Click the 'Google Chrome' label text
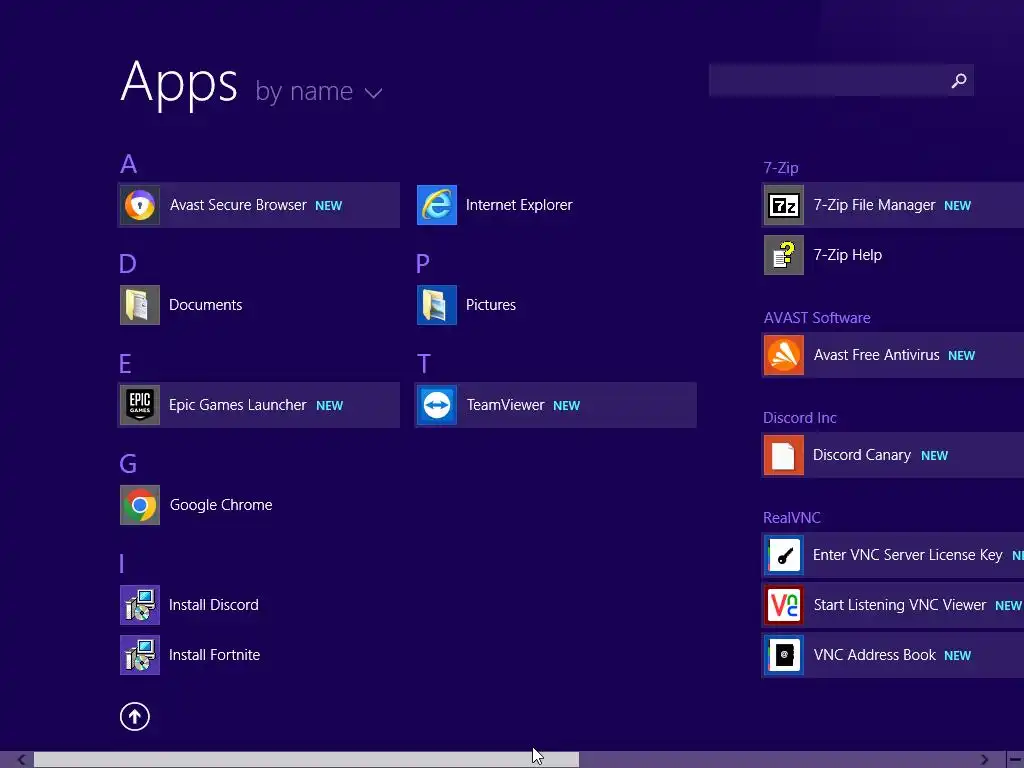 221,505
